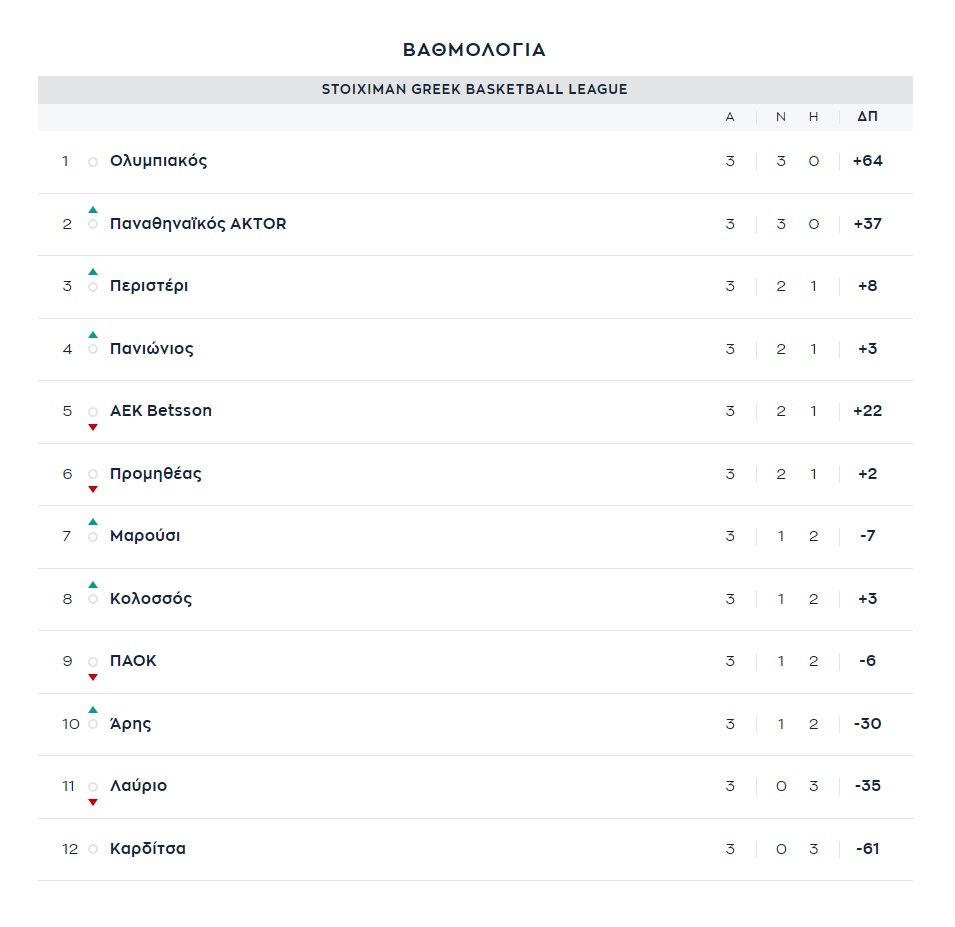Click the red down arrow next to Λαύριο
This screenshot has width=955, height=927.
93,802
